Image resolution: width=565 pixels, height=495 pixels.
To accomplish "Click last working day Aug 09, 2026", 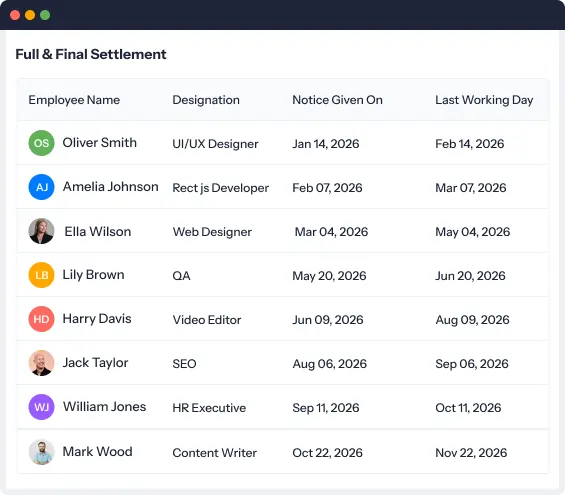I will click(472, 320).
